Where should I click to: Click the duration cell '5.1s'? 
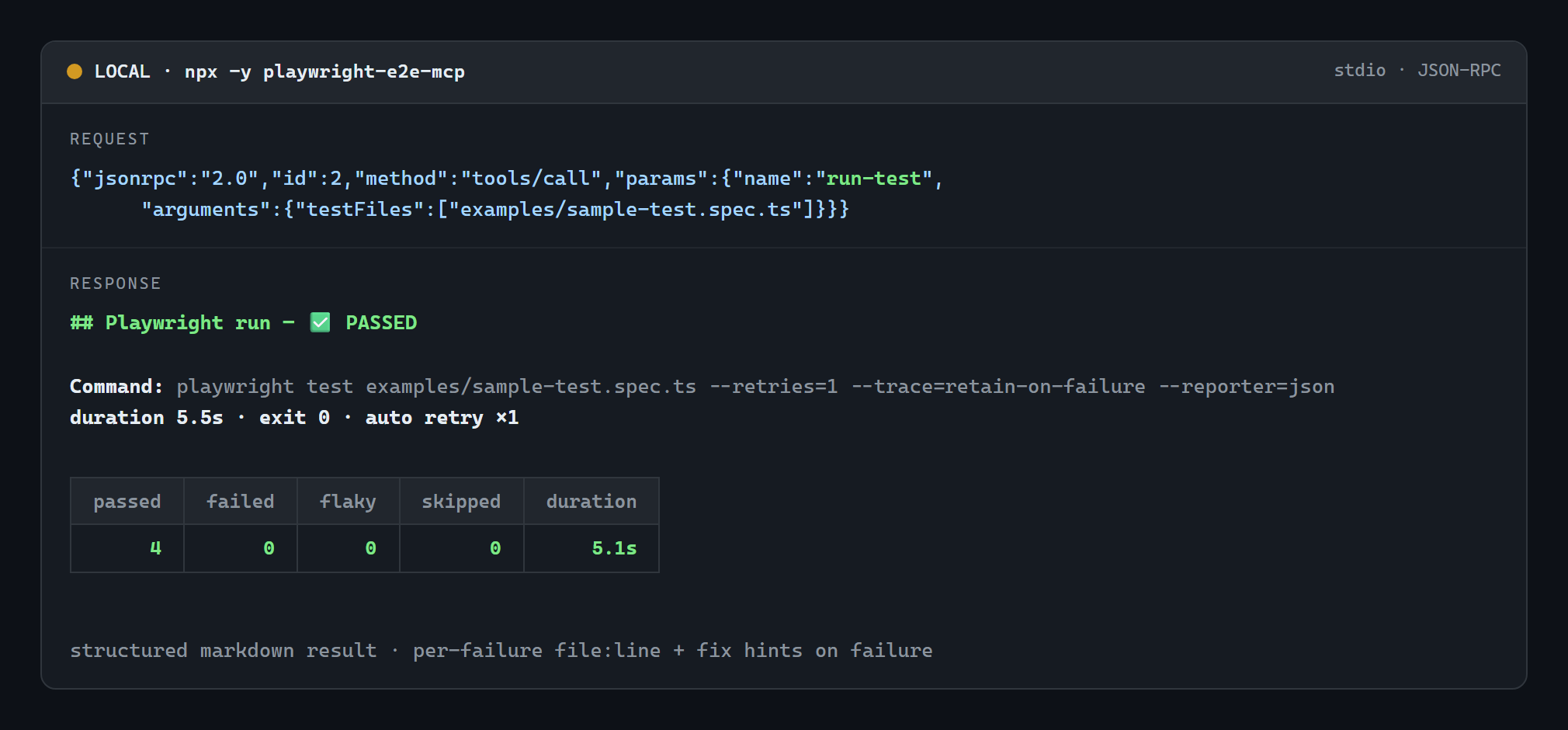pos(591,548)
